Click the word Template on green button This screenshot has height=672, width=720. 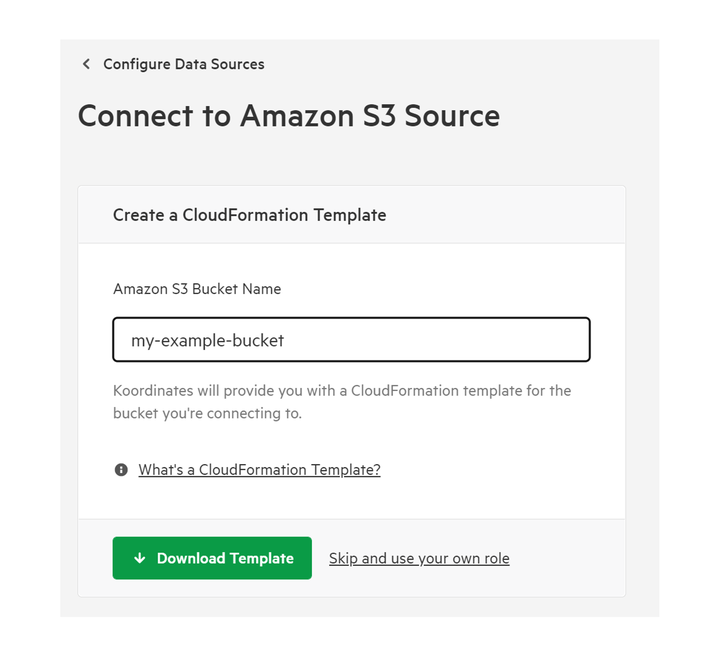click(262, 558)
